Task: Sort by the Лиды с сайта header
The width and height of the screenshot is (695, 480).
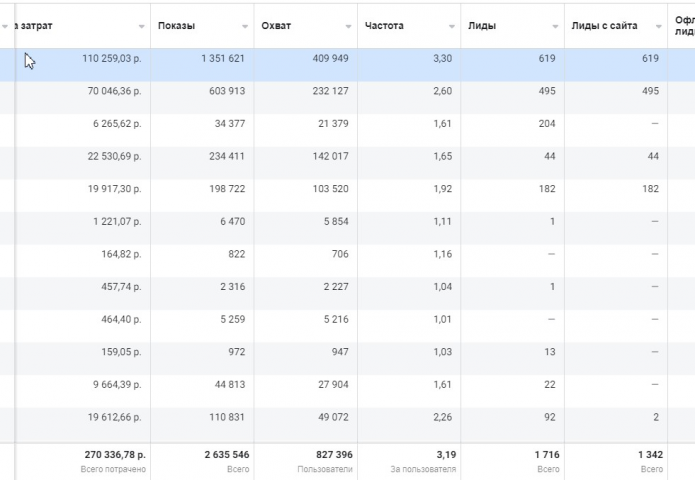Action: [x=604, y=26]
